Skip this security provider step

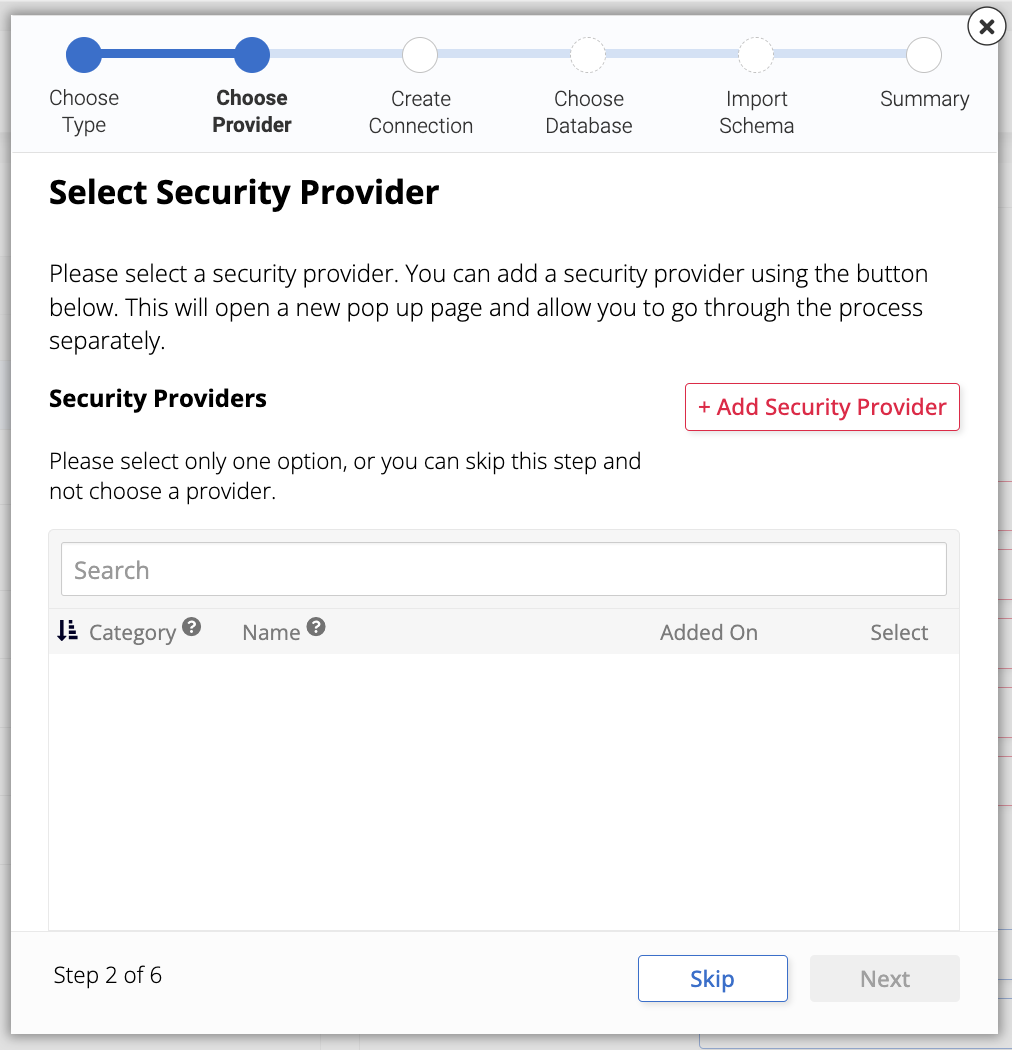(712, 978)
